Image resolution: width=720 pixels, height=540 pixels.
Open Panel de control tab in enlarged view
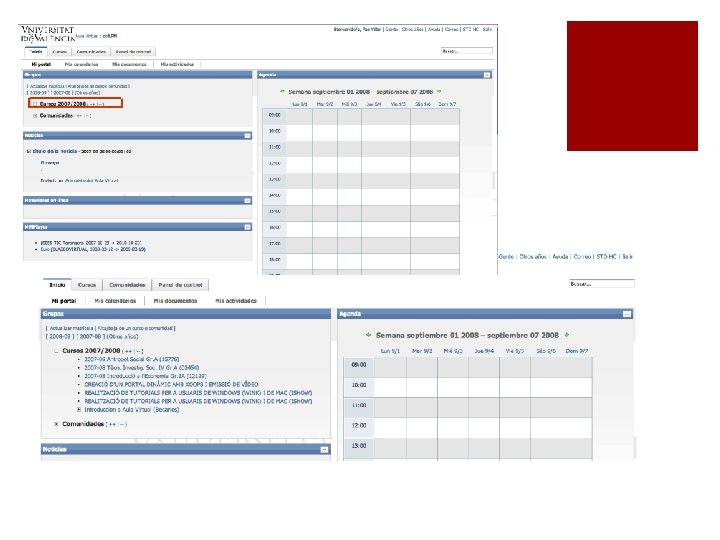click(x=180, y=285)
